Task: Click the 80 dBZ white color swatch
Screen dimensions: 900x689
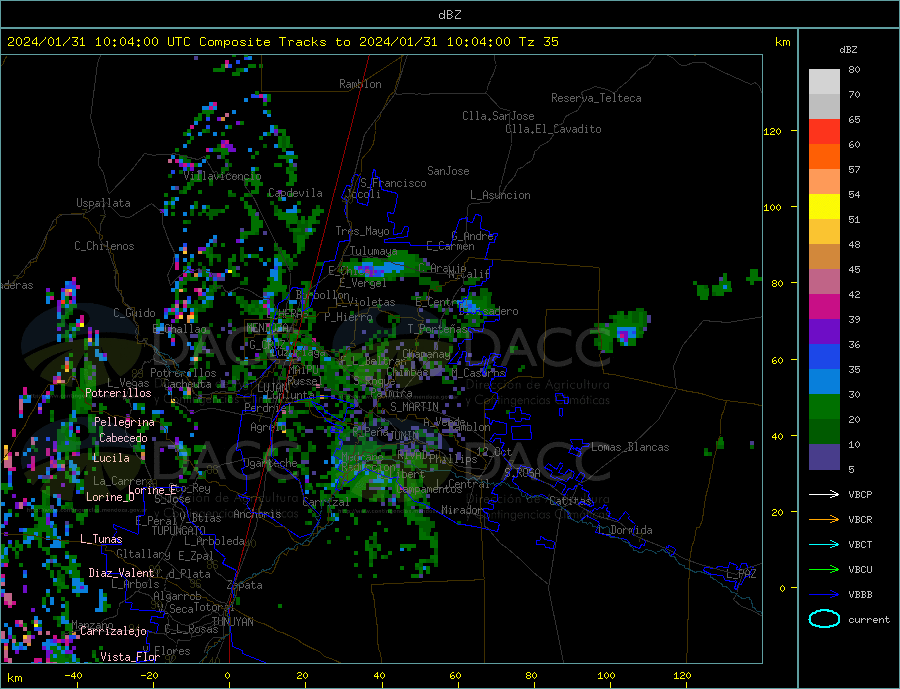Action: coord(824,82)
